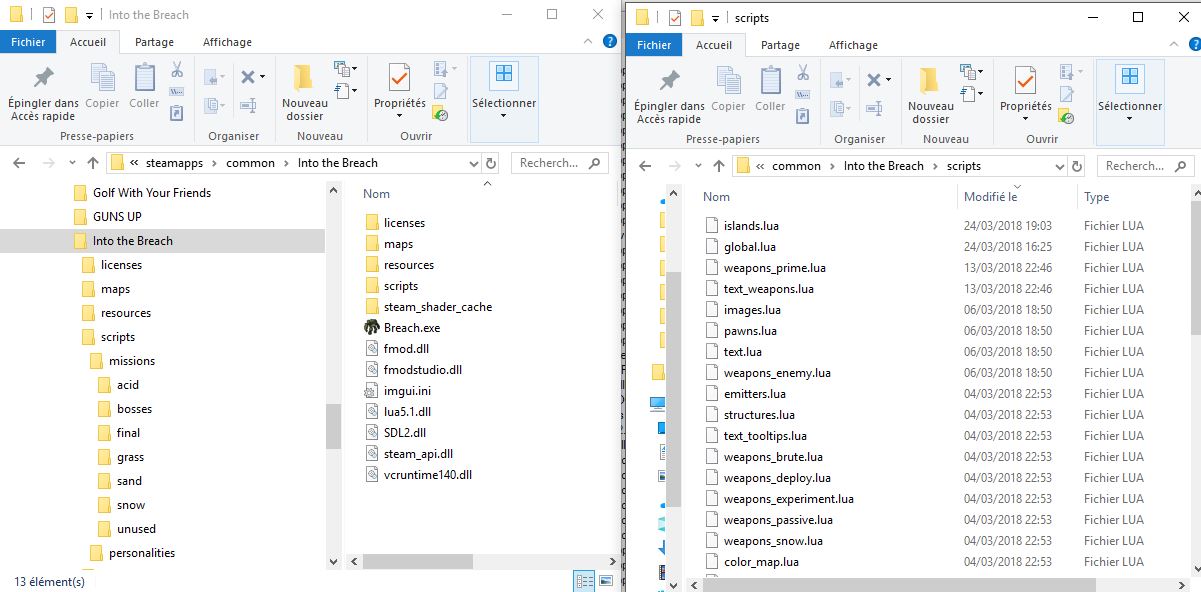
Task: Click the scripts window vertical scrollbar
Action: point(1195,270)
